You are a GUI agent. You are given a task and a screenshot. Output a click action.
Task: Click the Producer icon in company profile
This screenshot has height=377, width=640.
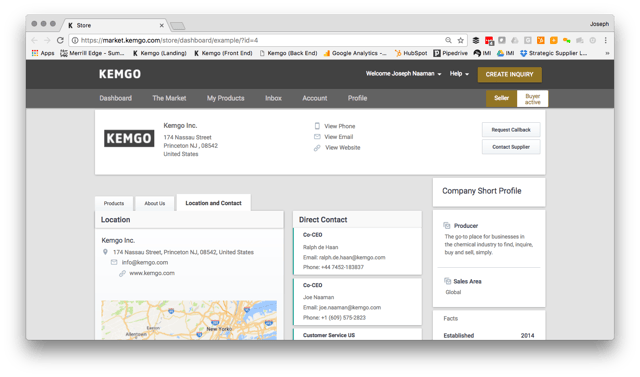coord(447,226)
